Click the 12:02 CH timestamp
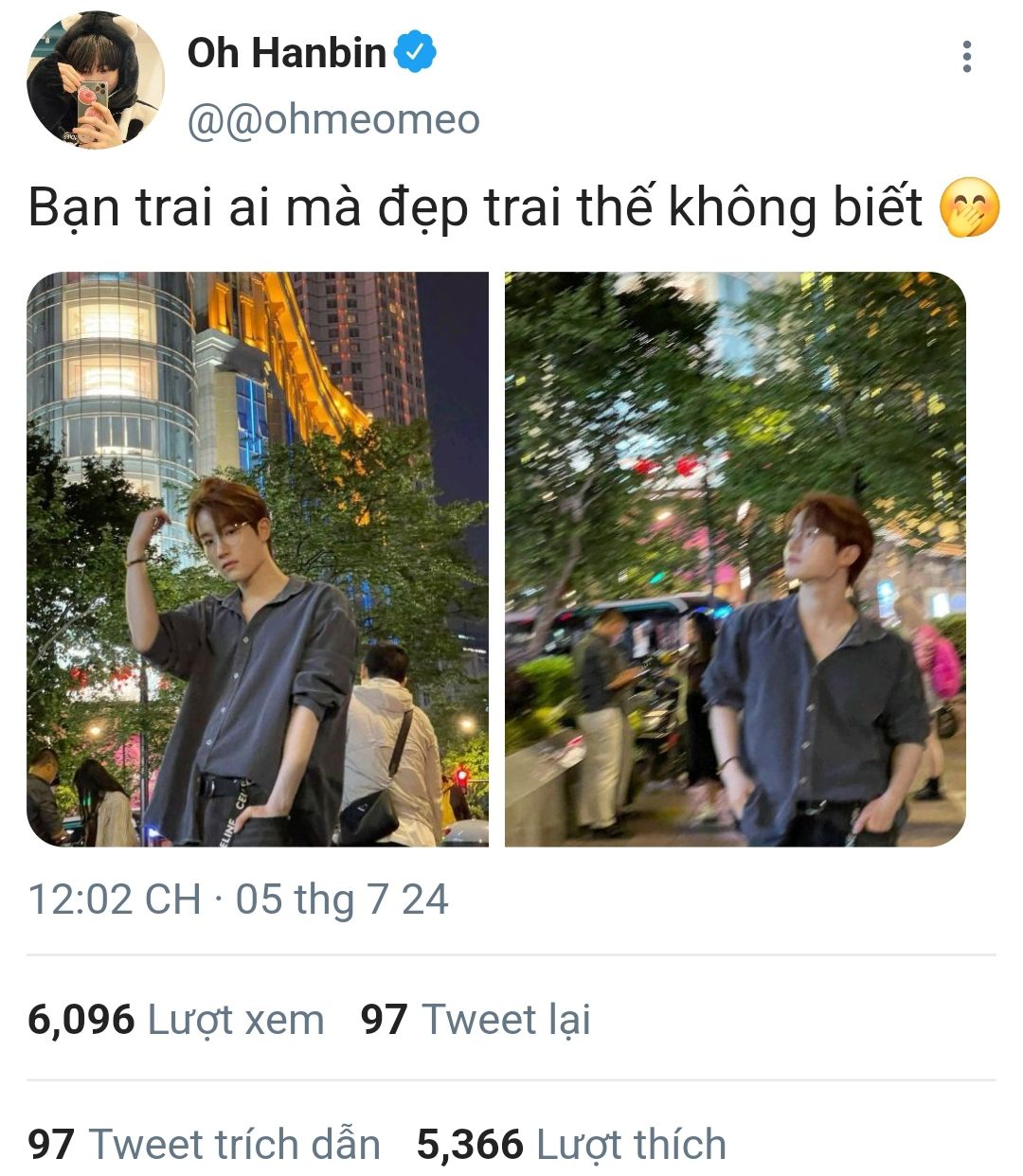Viewport: 1023px width, 1176px height. pos(115,899)
